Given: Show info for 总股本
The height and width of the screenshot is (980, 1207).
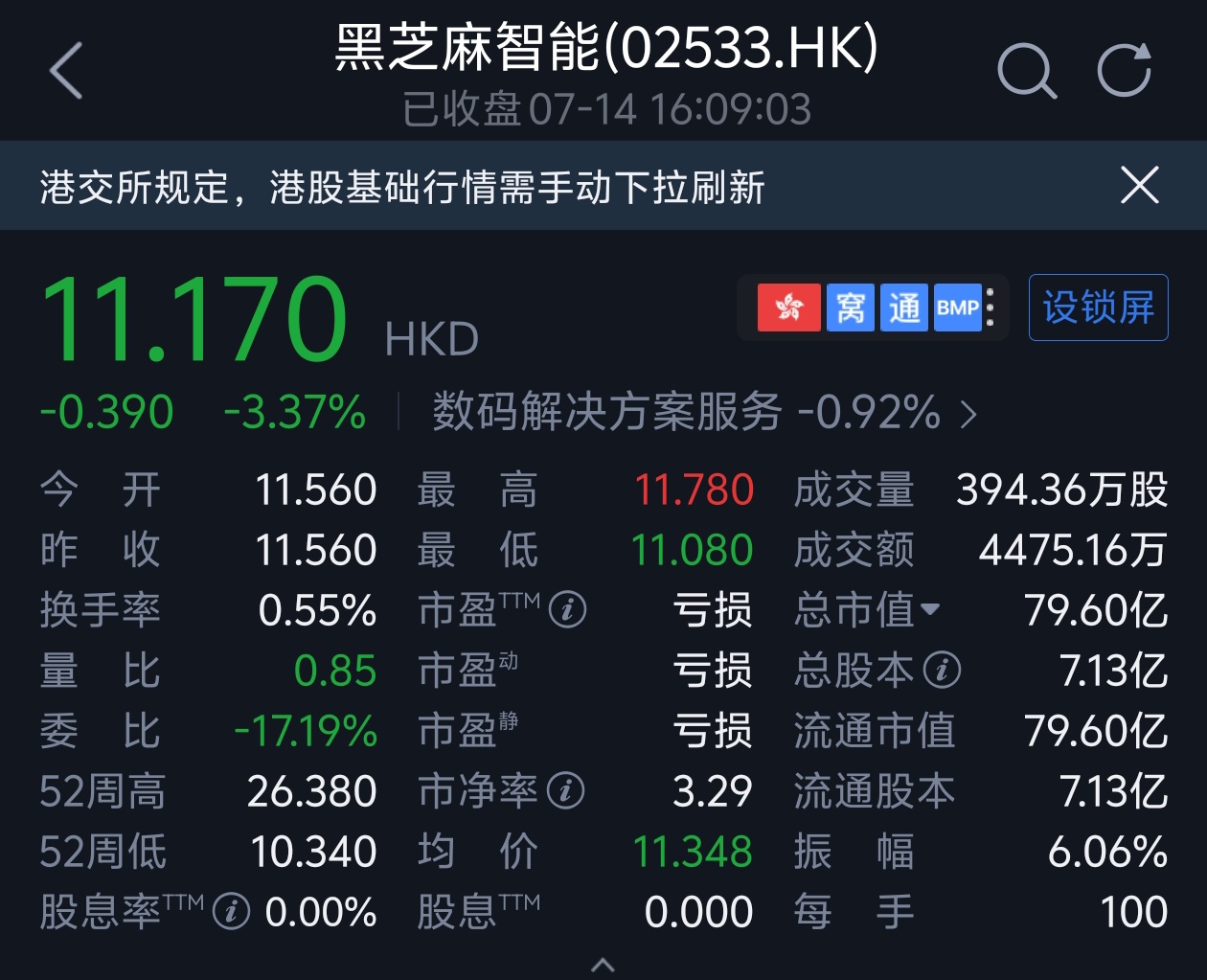Looking at the screenshot, I should click(942, 670).
